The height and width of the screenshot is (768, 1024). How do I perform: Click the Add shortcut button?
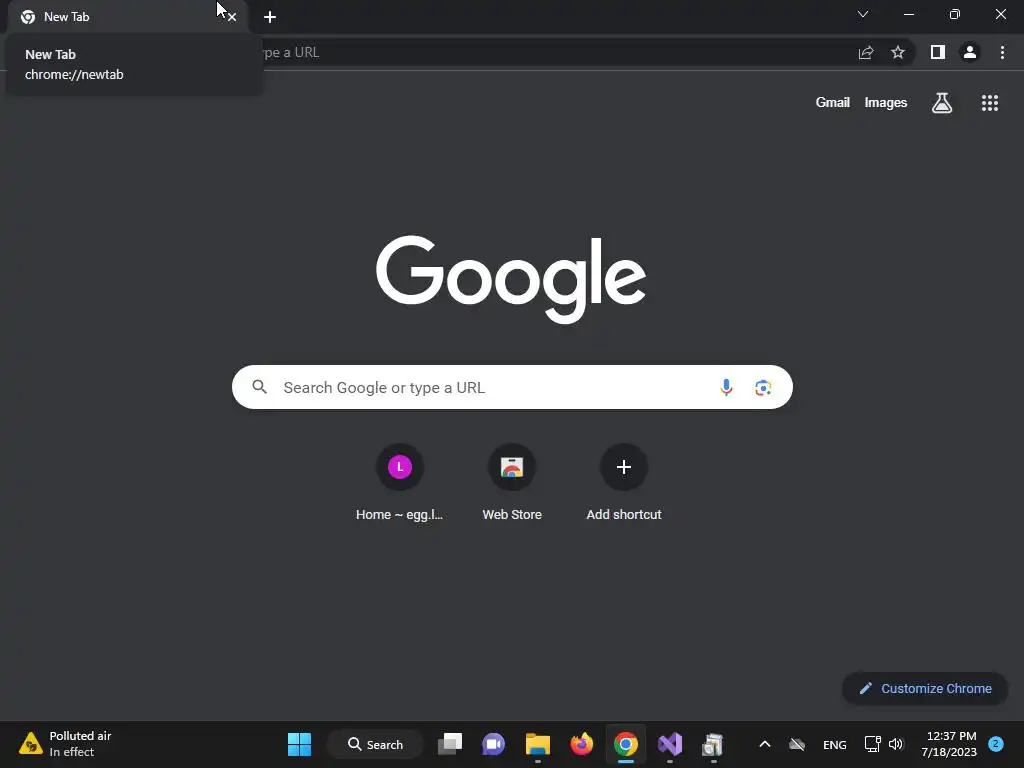[x=624, y=483]
